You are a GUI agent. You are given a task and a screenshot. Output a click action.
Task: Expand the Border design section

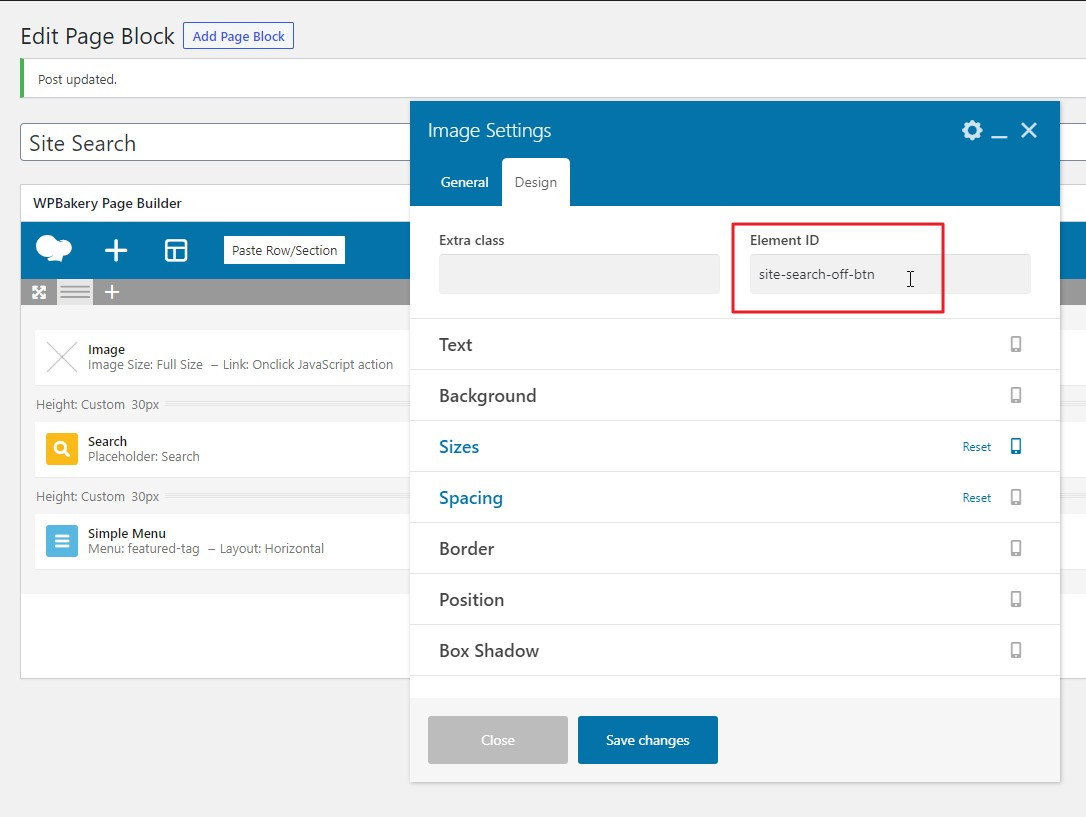735,548
